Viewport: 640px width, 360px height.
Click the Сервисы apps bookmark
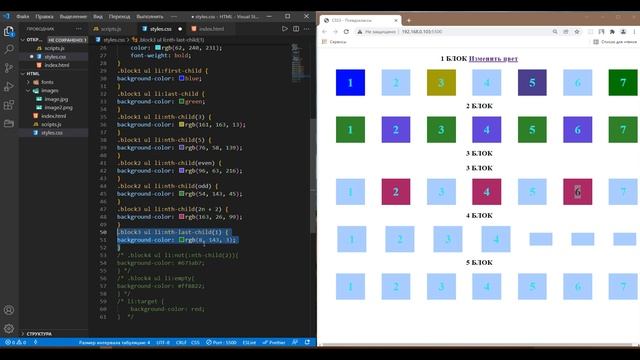coord(334,42)
